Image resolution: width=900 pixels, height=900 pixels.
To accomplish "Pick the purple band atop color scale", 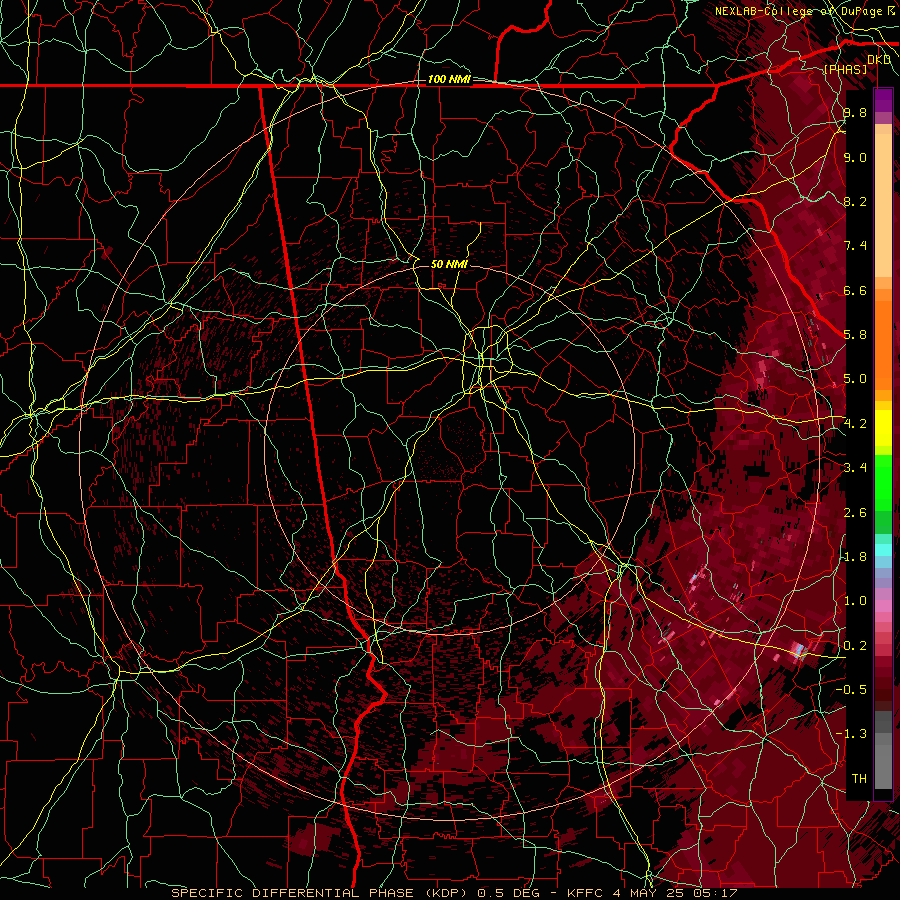I will 883,100.
